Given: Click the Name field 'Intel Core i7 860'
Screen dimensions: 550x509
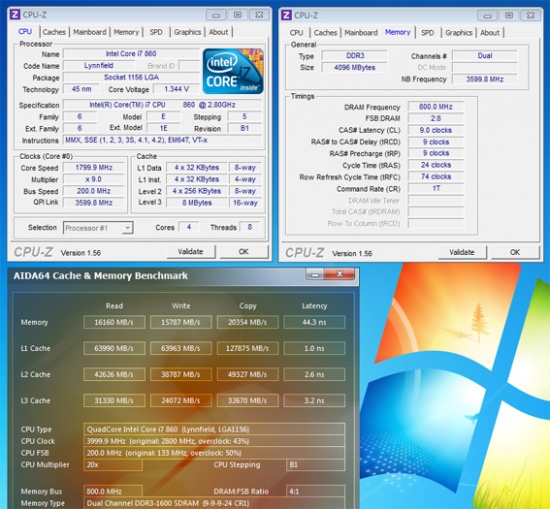Looking at the screenshot, I should tap(131, 54).
